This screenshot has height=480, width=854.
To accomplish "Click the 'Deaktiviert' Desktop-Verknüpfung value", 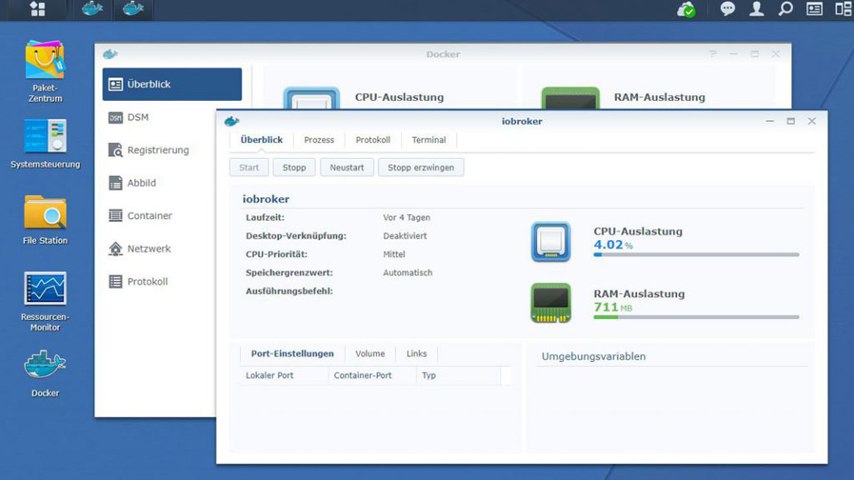I will [405, 236].
